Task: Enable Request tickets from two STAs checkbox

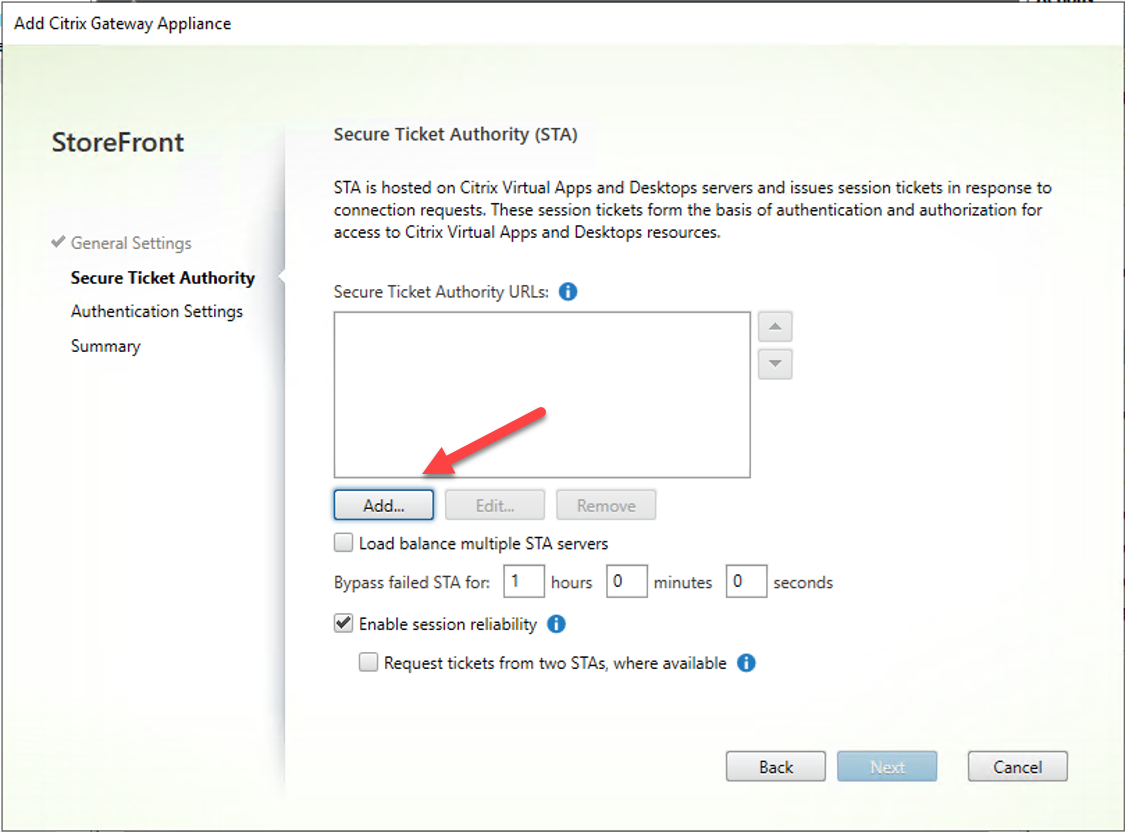Action: click(369, 662)
